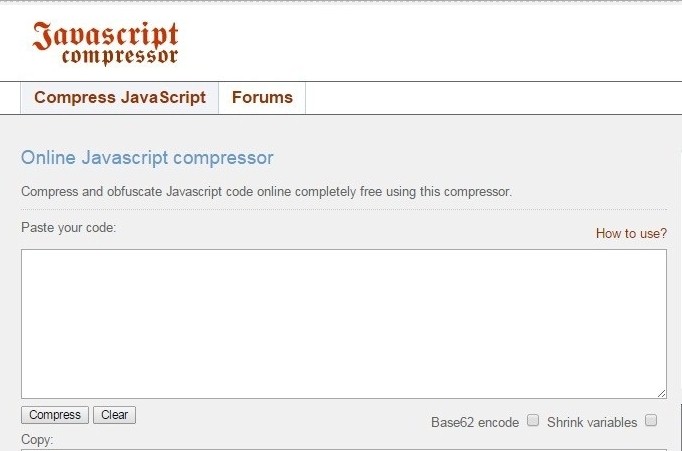The width and height of the screenshot is (682, 451).
Task: Tick the Shrink variables checkbox
Action: point(651,420)
